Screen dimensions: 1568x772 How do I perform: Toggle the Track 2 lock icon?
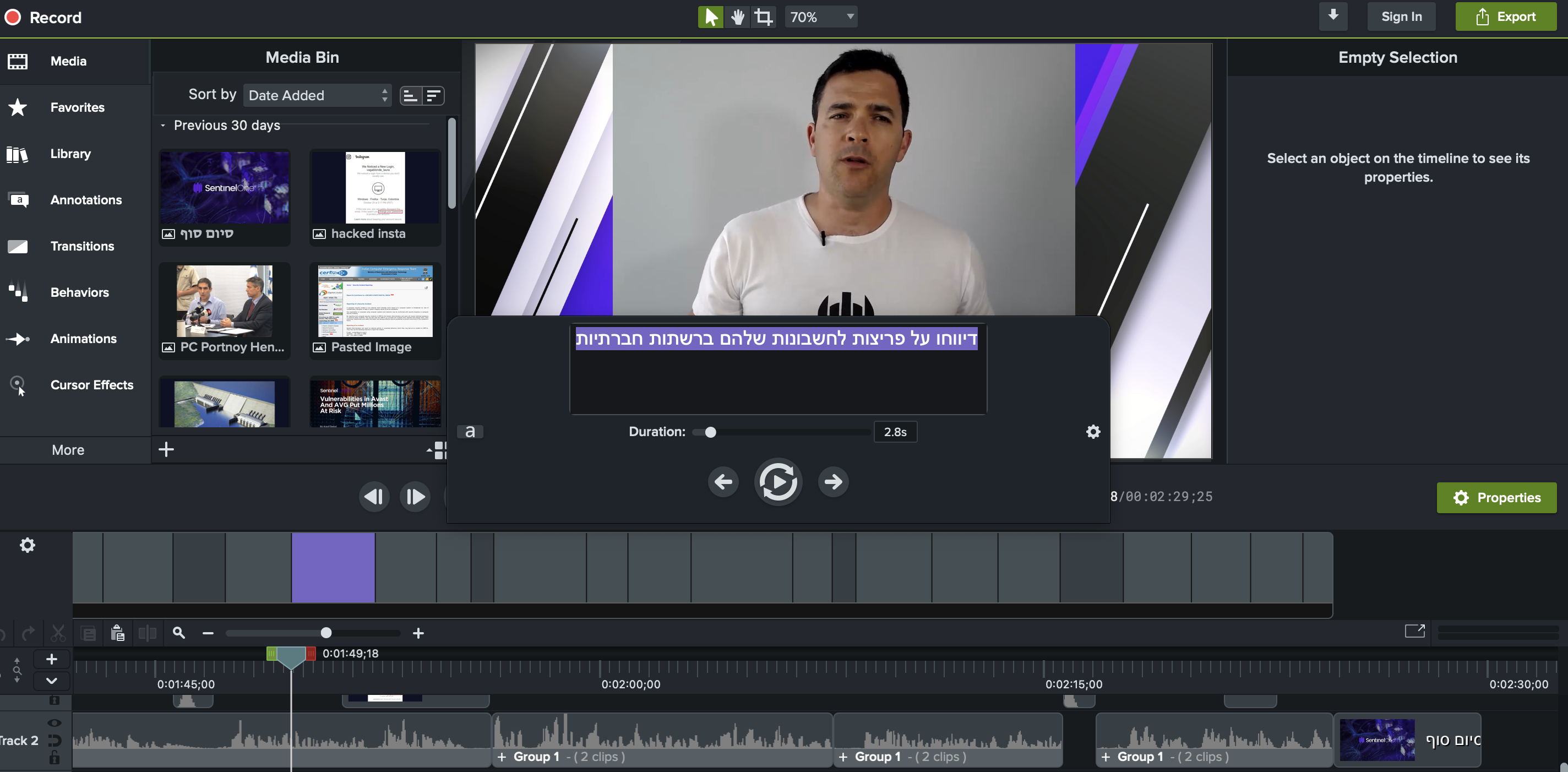pyautogui.click(x=54, y=758)
